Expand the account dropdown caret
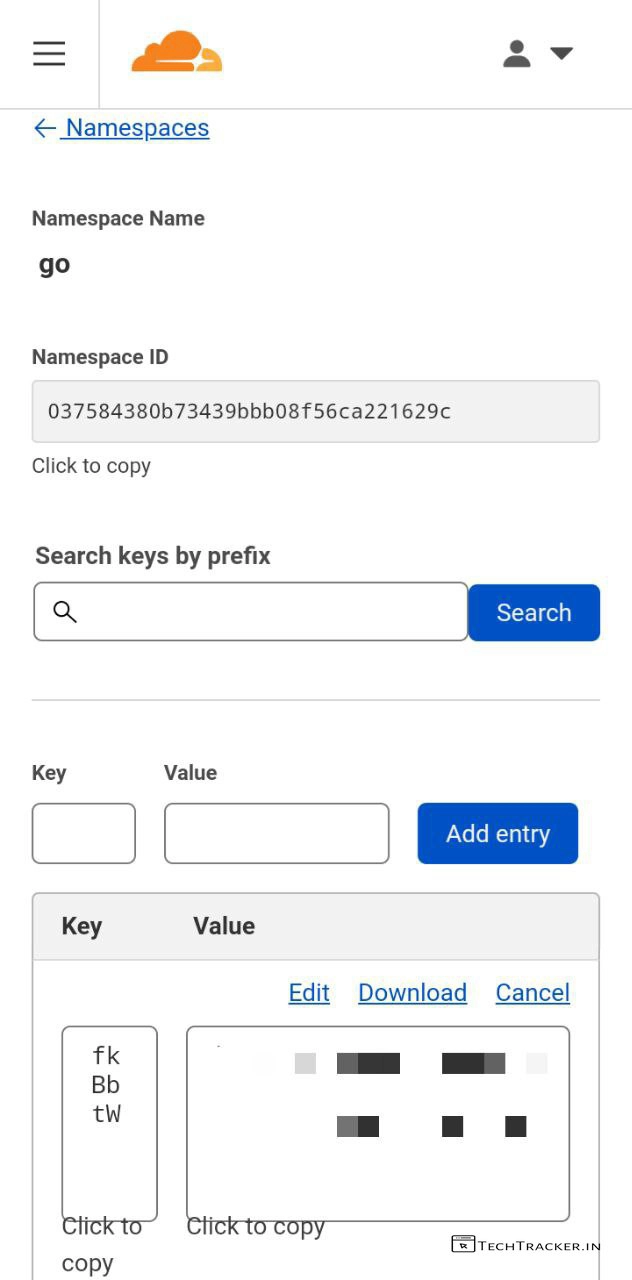 coord(562,53)
